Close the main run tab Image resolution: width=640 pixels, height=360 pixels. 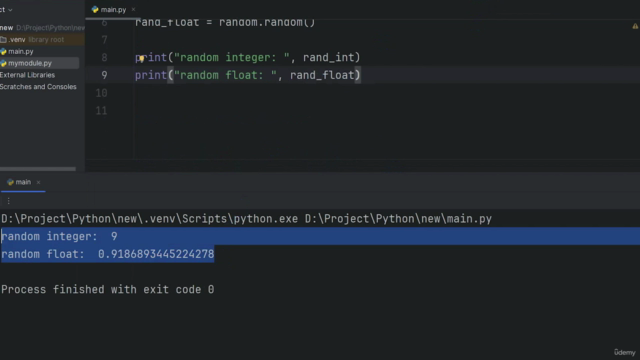pyautogui.click(x=38, y=182)
